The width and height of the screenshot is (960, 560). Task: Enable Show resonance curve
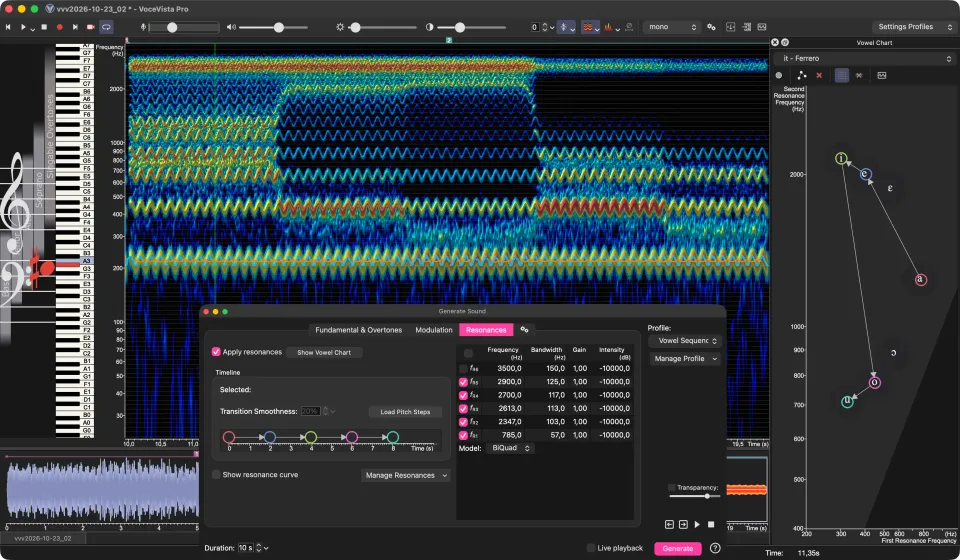(x=216, y=475)
